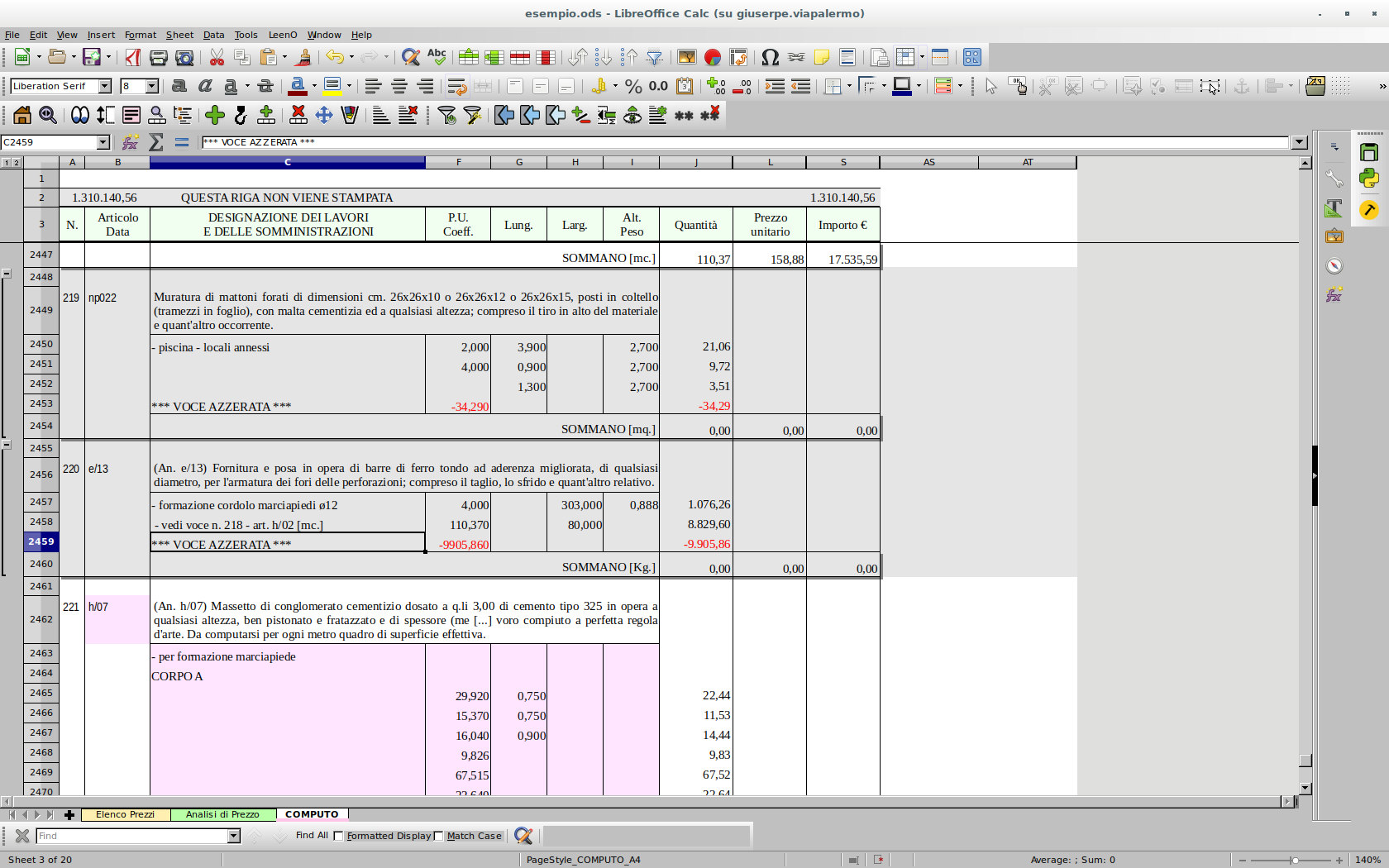Apply dark red font color swatch
This screenshot has width=1389, height=868.
tap(298, 86)
